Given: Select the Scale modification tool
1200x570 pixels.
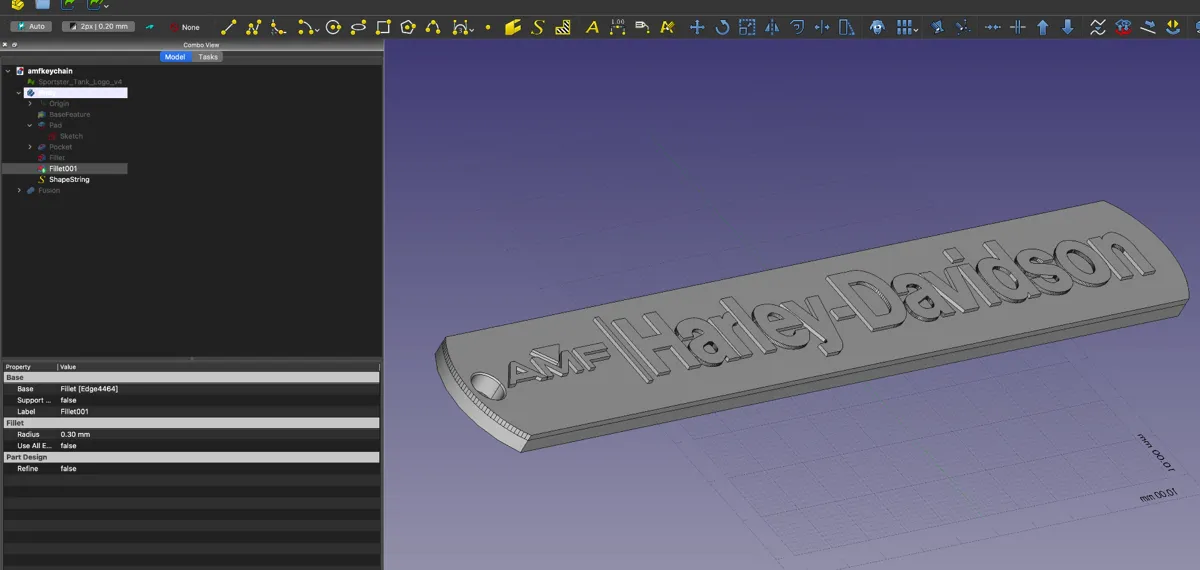Looking at the screenshot, I should pyautogui.click(x=747, y=28).
